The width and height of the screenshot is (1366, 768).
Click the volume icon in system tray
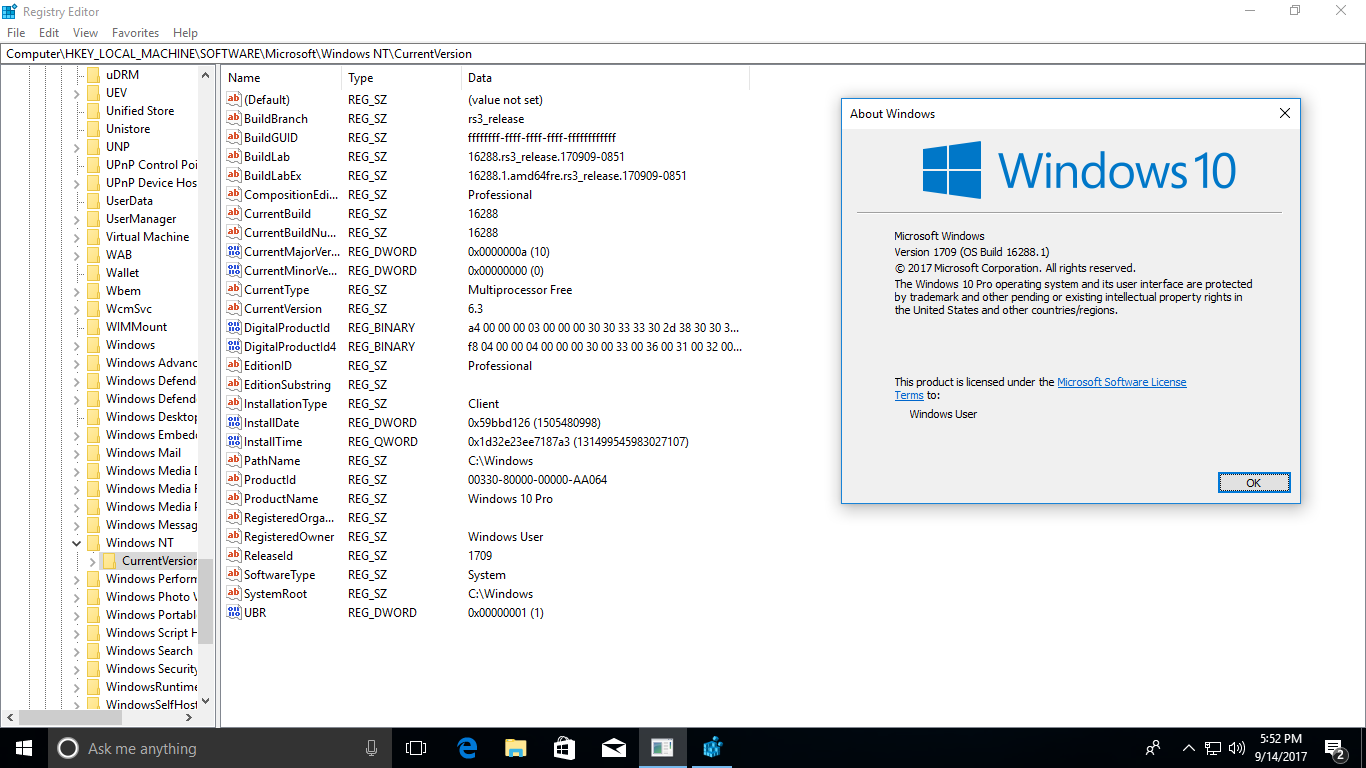(x=1236, y=748)
